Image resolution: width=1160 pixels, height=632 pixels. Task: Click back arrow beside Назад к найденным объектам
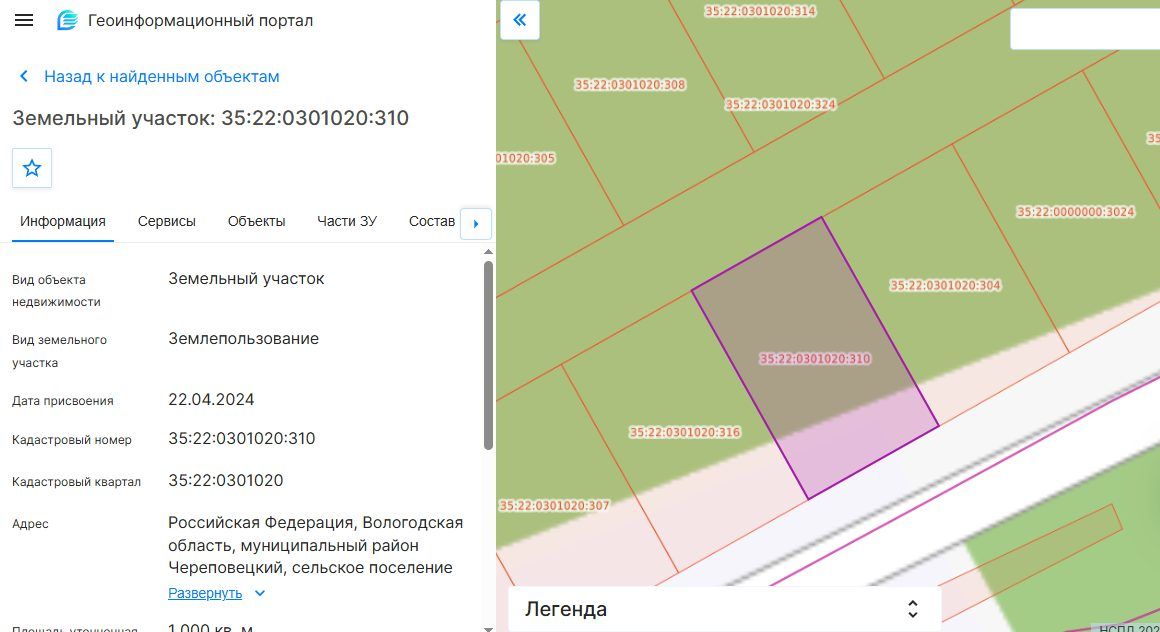click(x=24, y=76)
